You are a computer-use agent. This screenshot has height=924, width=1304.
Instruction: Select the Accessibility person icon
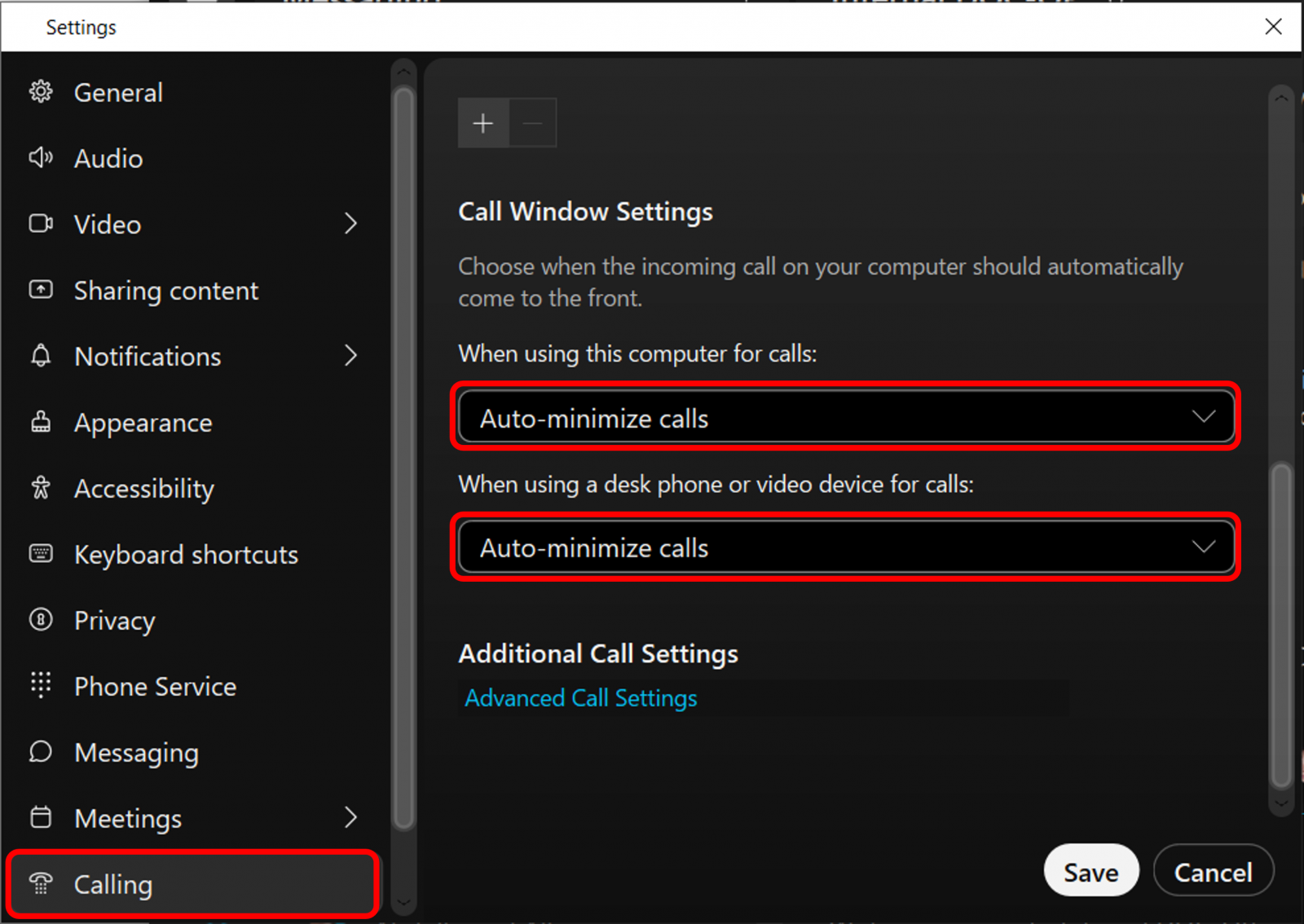(40, 488)
